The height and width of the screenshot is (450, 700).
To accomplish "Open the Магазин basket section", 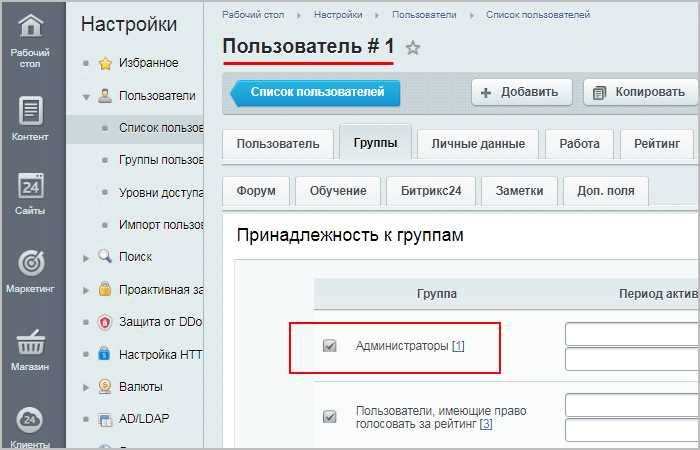I will pos(30,350).
